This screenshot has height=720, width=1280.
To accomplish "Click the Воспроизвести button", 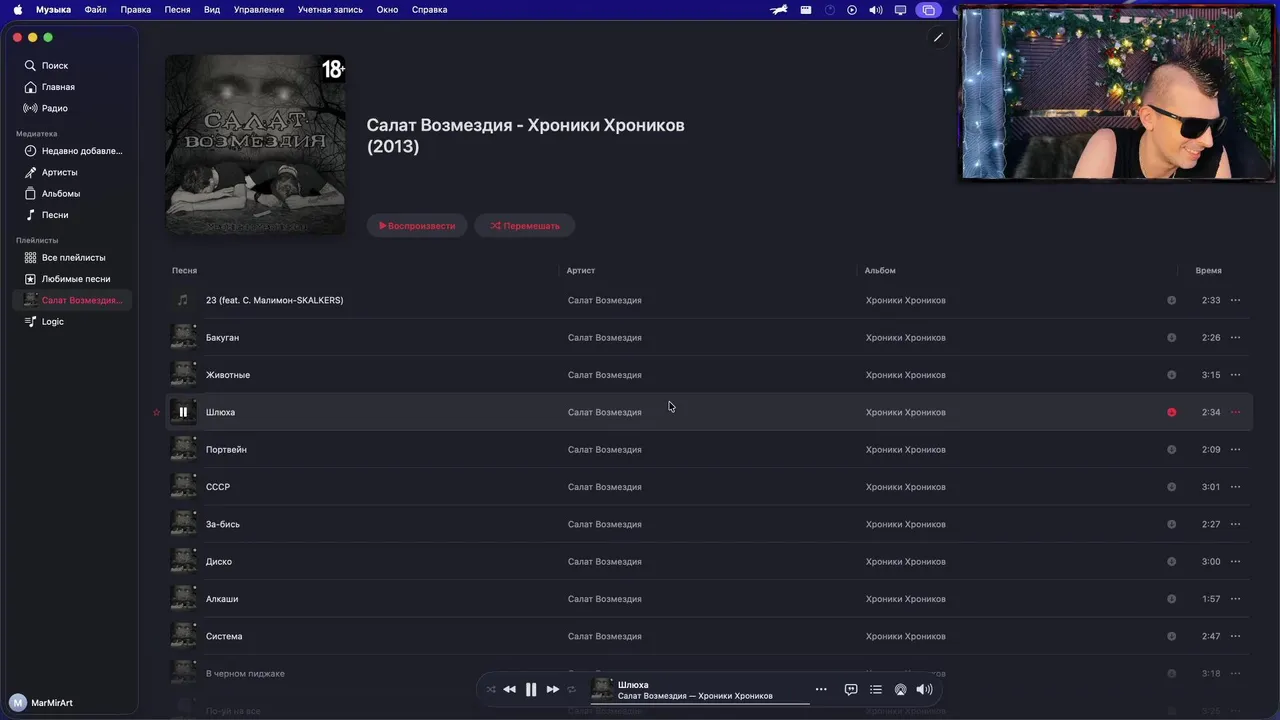I will 417,226.
